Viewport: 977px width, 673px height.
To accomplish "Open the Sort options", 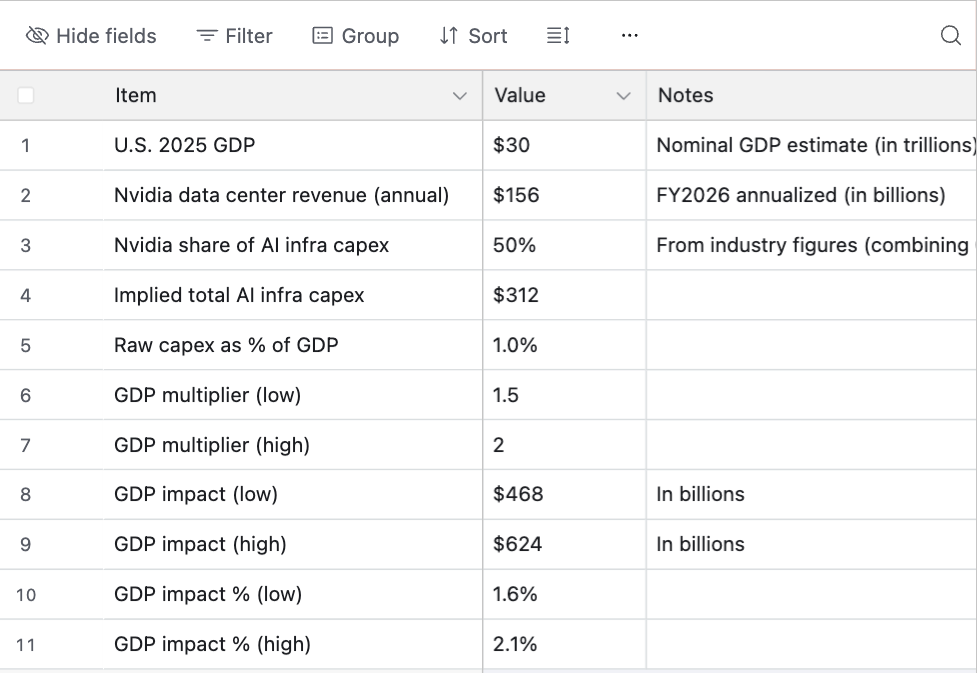I will coord(473,36).
